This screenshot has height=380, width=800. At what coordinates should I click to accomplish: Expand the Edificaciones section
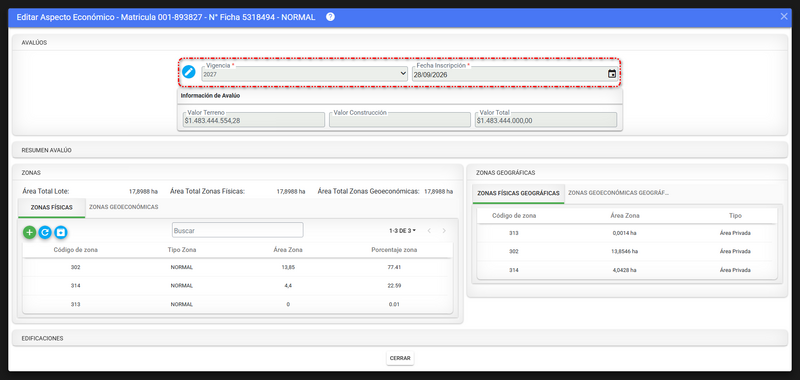coord(399,338)
